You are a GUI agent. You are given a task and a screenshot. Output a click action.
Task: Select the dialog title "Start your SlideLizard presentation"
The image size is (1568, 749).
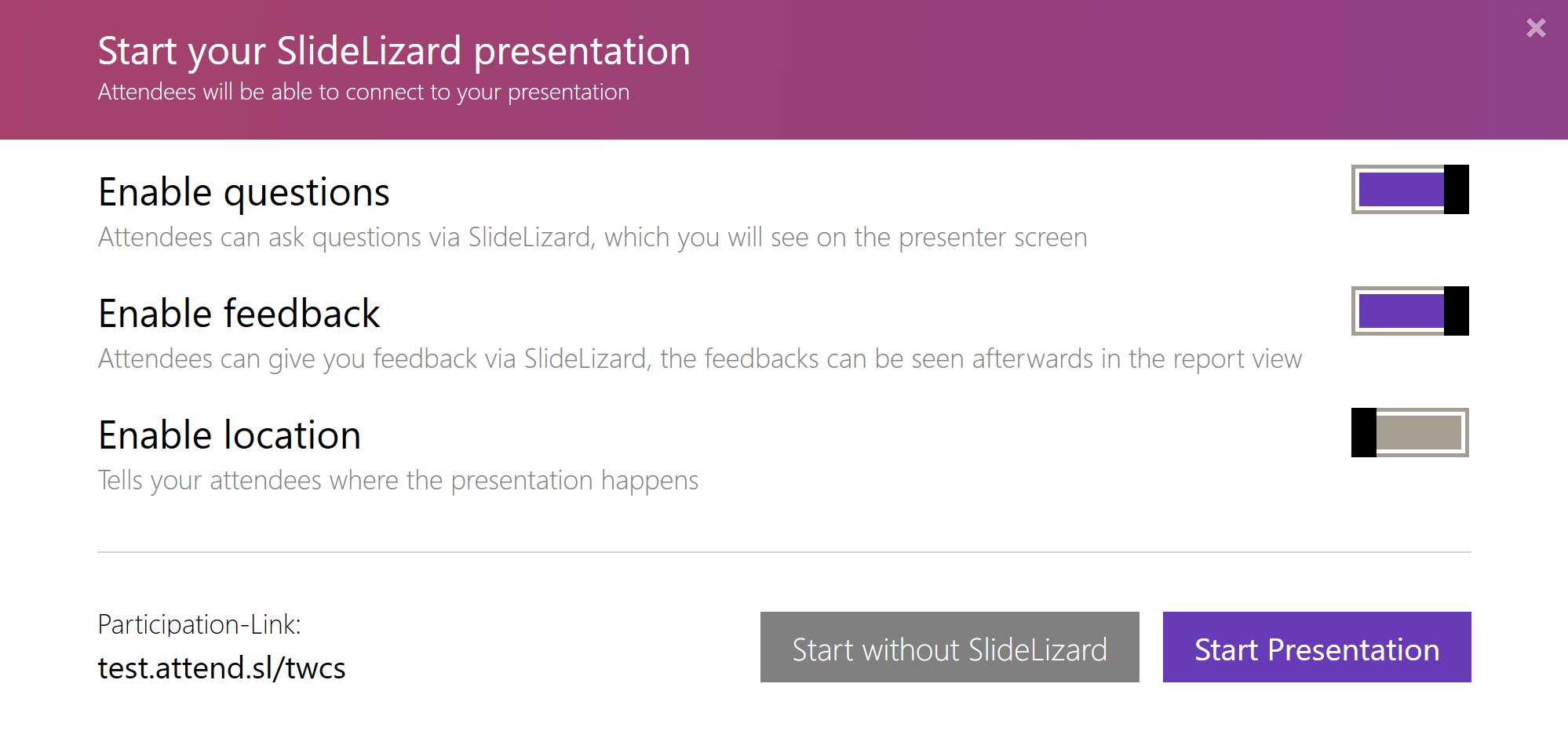(x=394, y=50)
